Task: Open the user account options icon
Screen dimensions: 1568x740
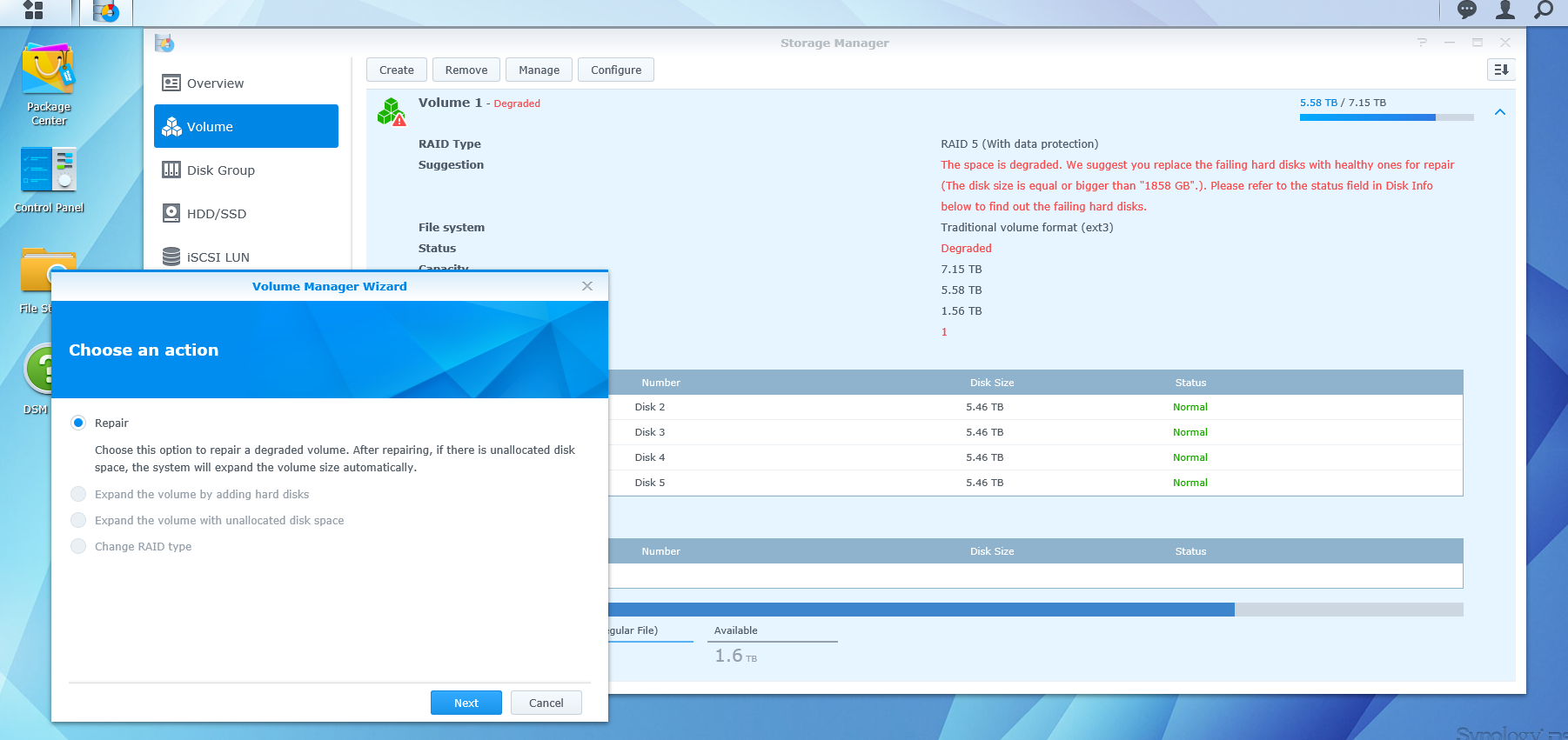Action: [1505, 10]
